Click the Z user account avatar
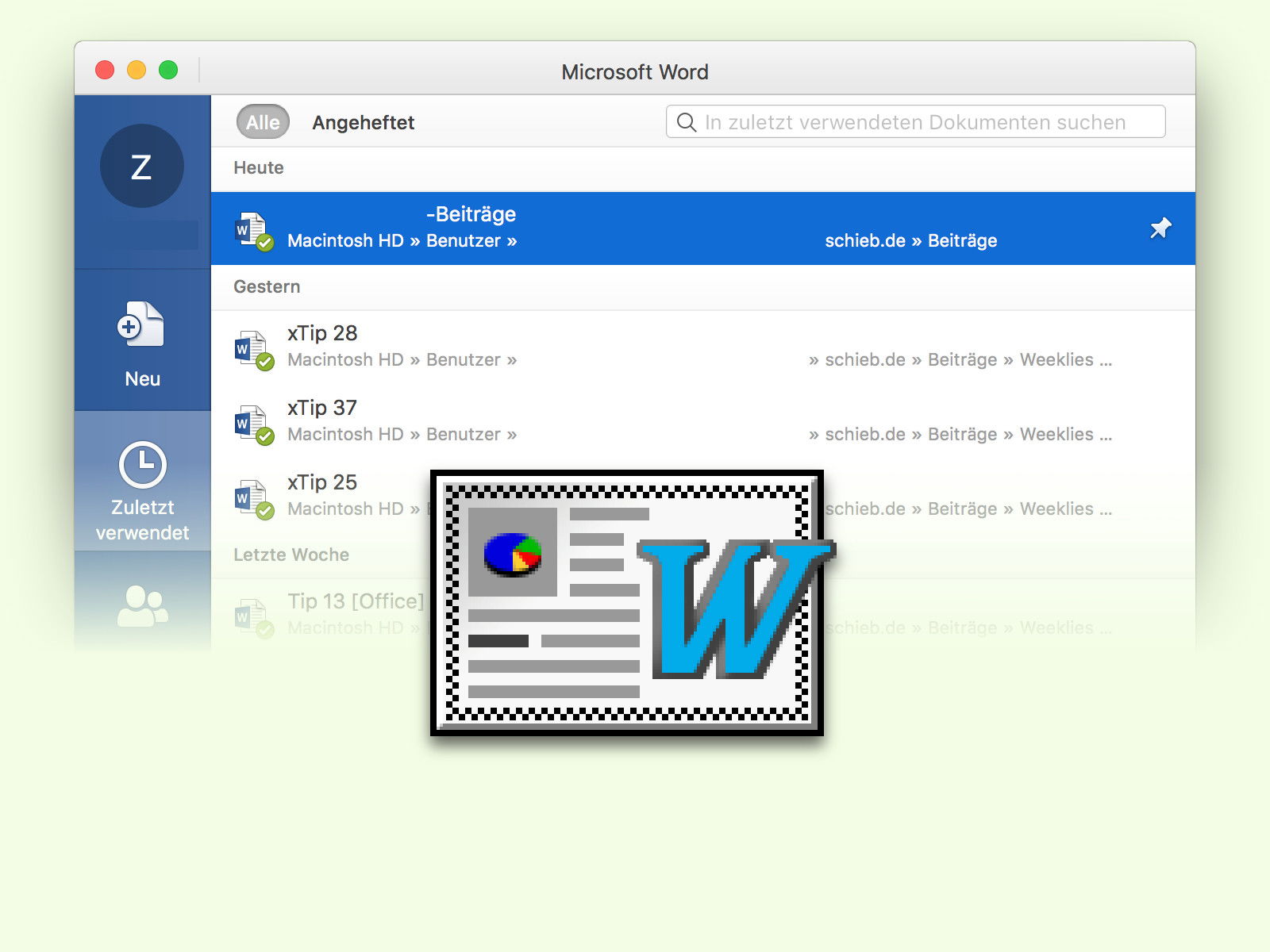The height and width of the screenshot is (952, 1270). [142, 166]
